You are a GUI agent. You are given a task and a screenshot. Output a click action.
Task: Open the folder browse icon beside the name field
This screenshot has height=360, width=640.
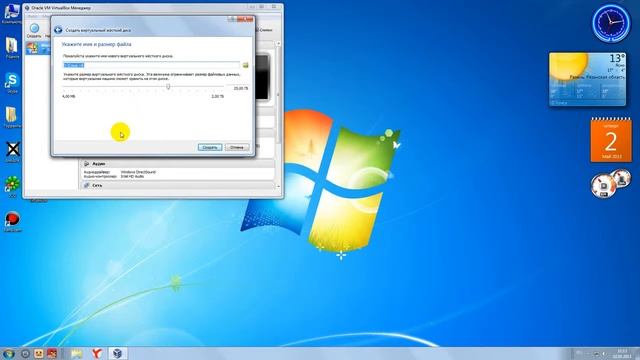245,65
